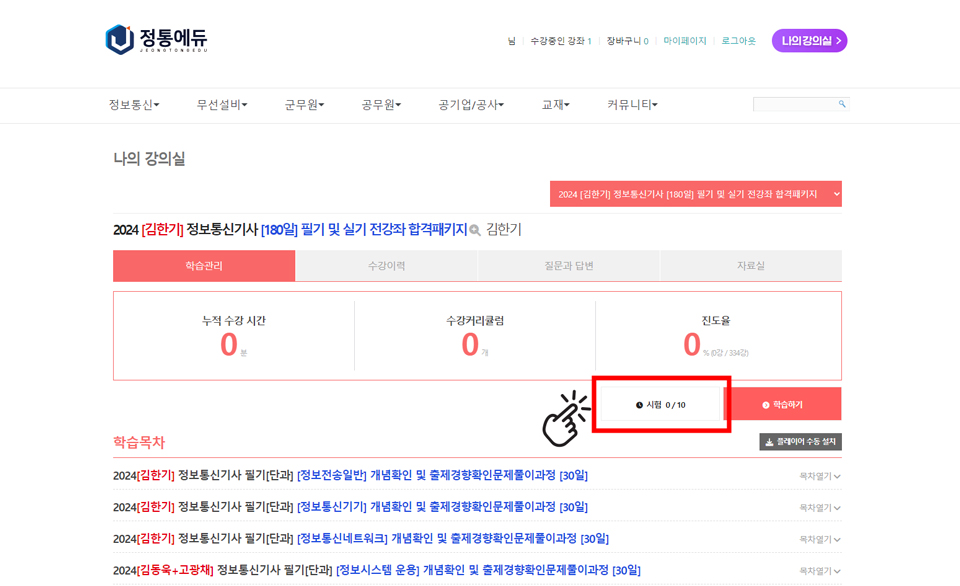
Task: Switch to the 질문과 답변 tab
Action: coord(569,266)
